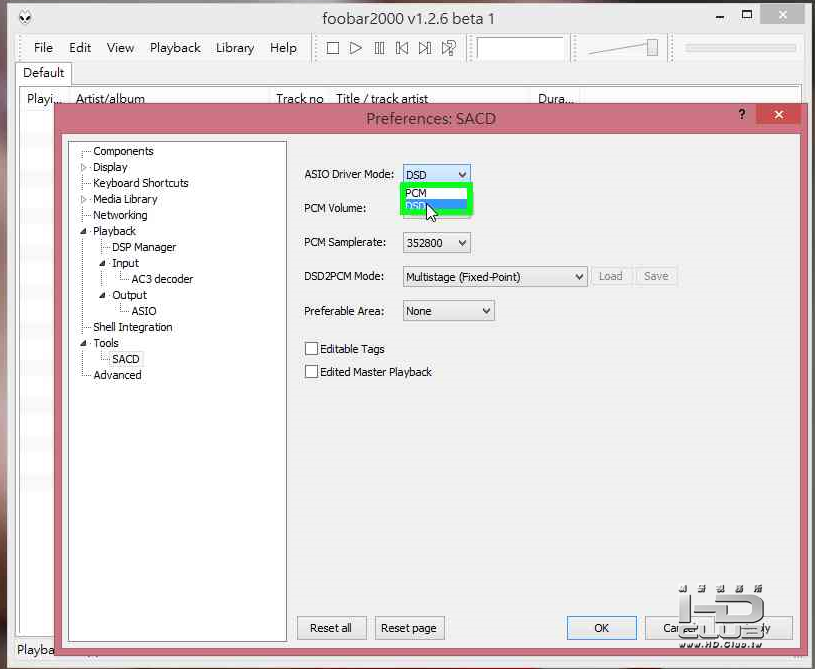Image resolution: width=815 pixels, height=669 pixels.
Task: Expand the Display tree node
Action: [83, 167]
